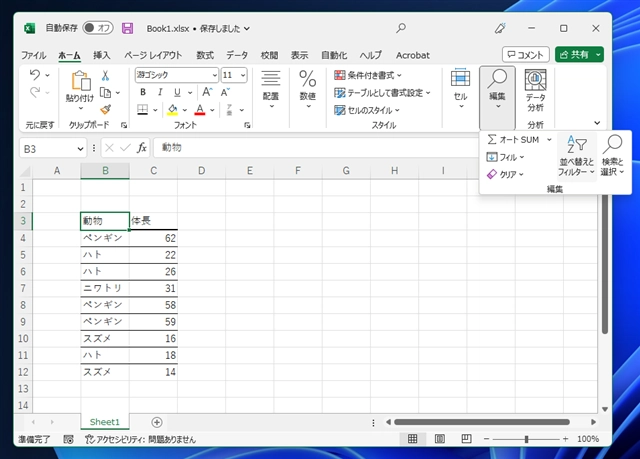The height and width of the screenshot is (459, 640).
Task: Toggle the 自動保存 autosave switch
Action: [97, 28]
